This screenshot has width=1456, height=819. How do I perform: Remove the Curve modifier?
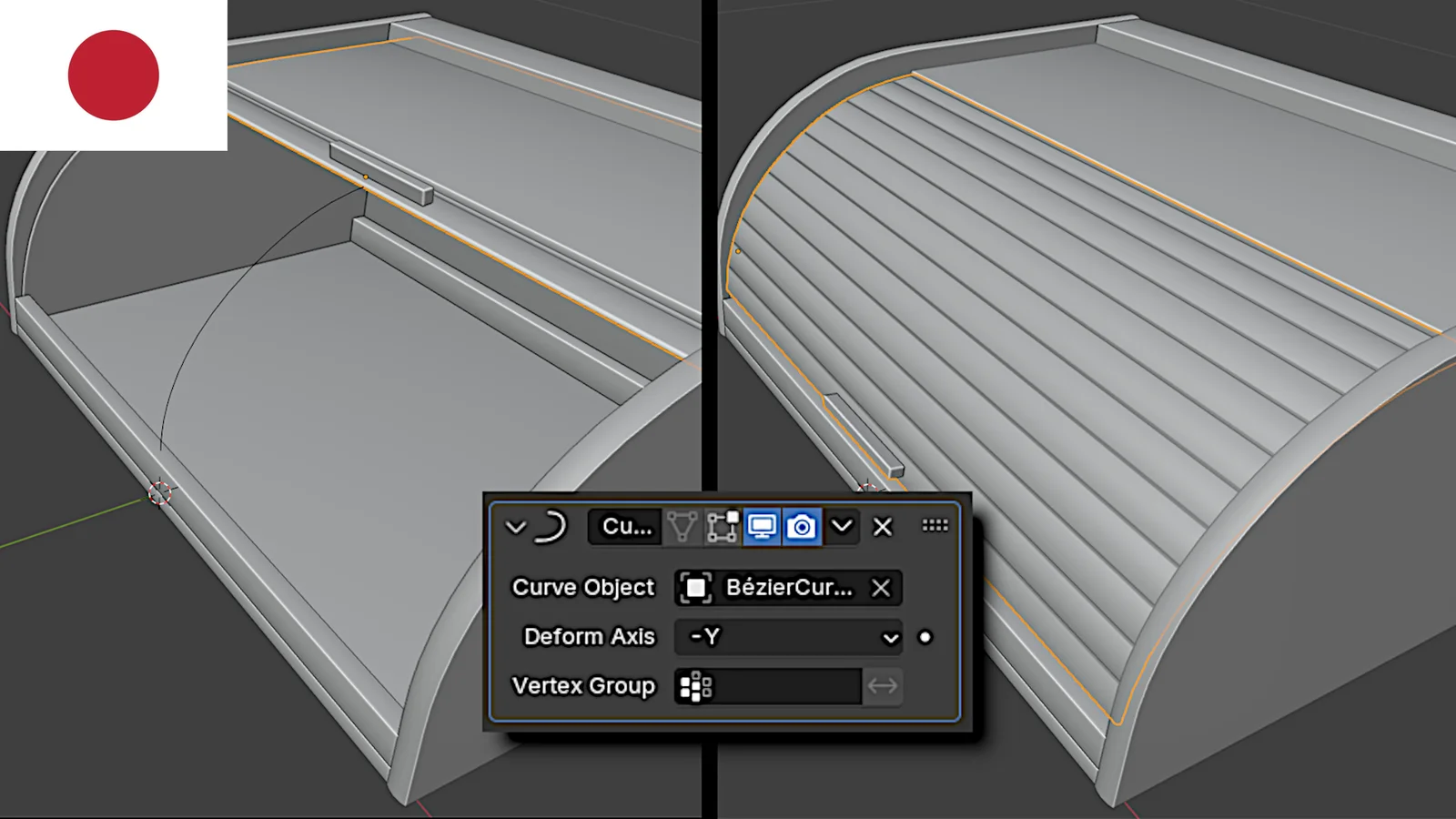pos(883,527)
